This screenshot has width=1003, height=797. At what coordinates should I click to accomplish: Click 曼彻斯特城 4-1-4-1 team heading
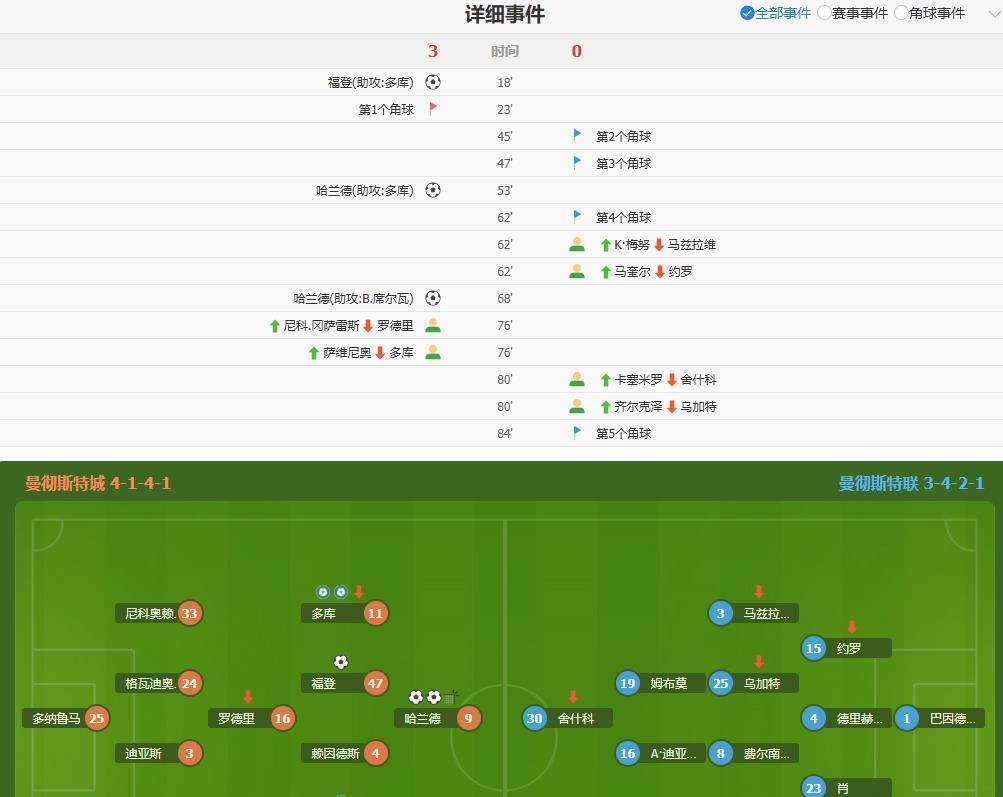(x=98, y=483)
